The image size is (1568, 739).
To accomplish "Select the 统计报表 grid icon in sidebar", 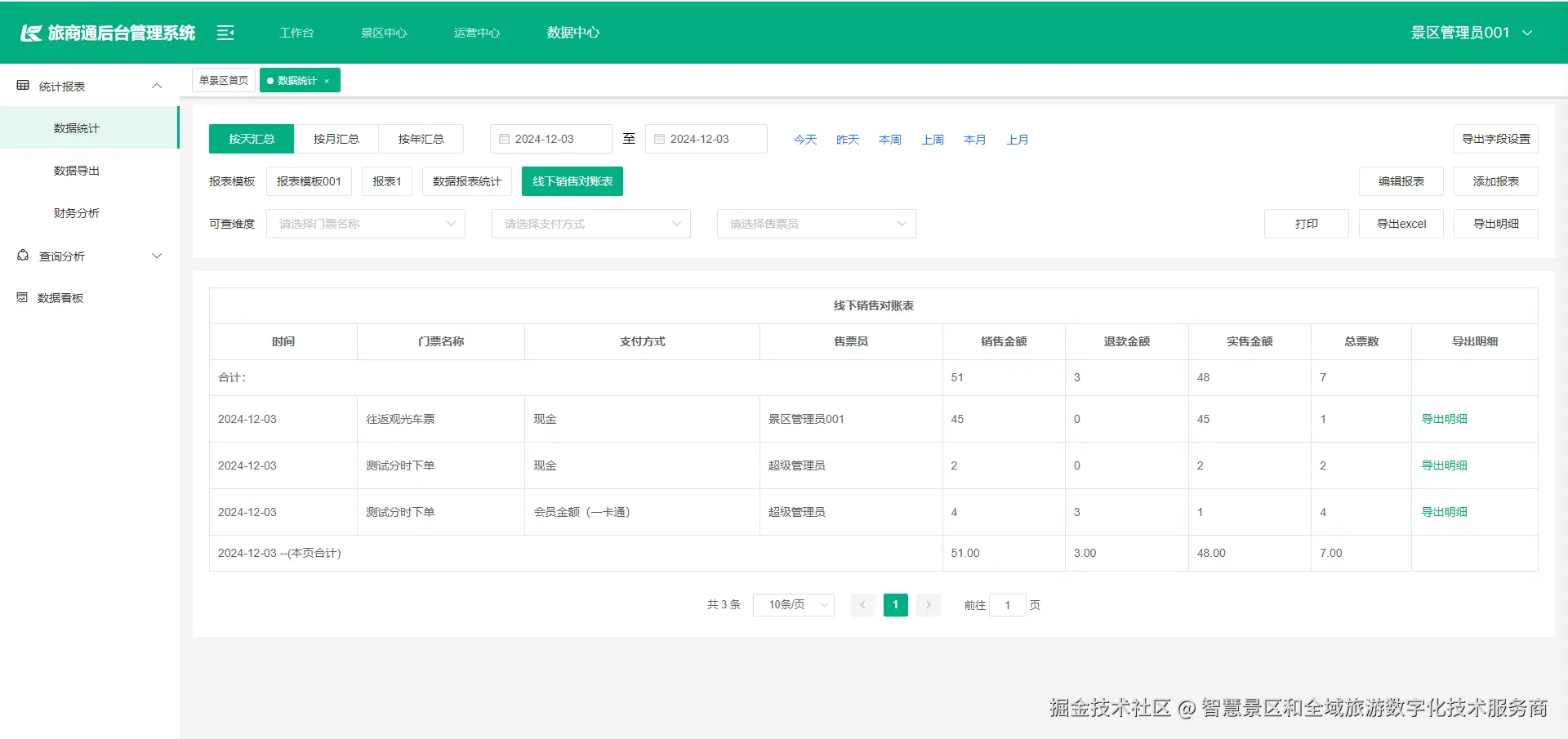I will pos(21,85).
